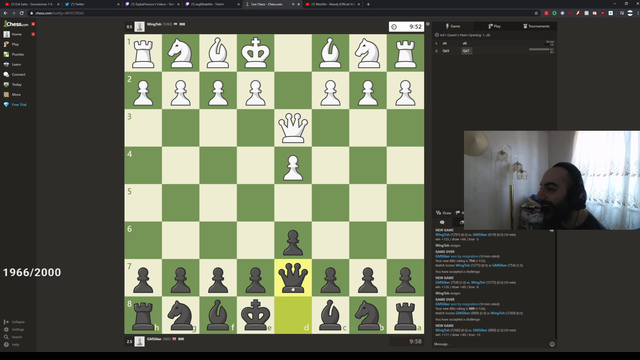The height and width of the screenshot is (360, 640).
Task: Click move d4 in the move list
Action: tap(444, 43)
